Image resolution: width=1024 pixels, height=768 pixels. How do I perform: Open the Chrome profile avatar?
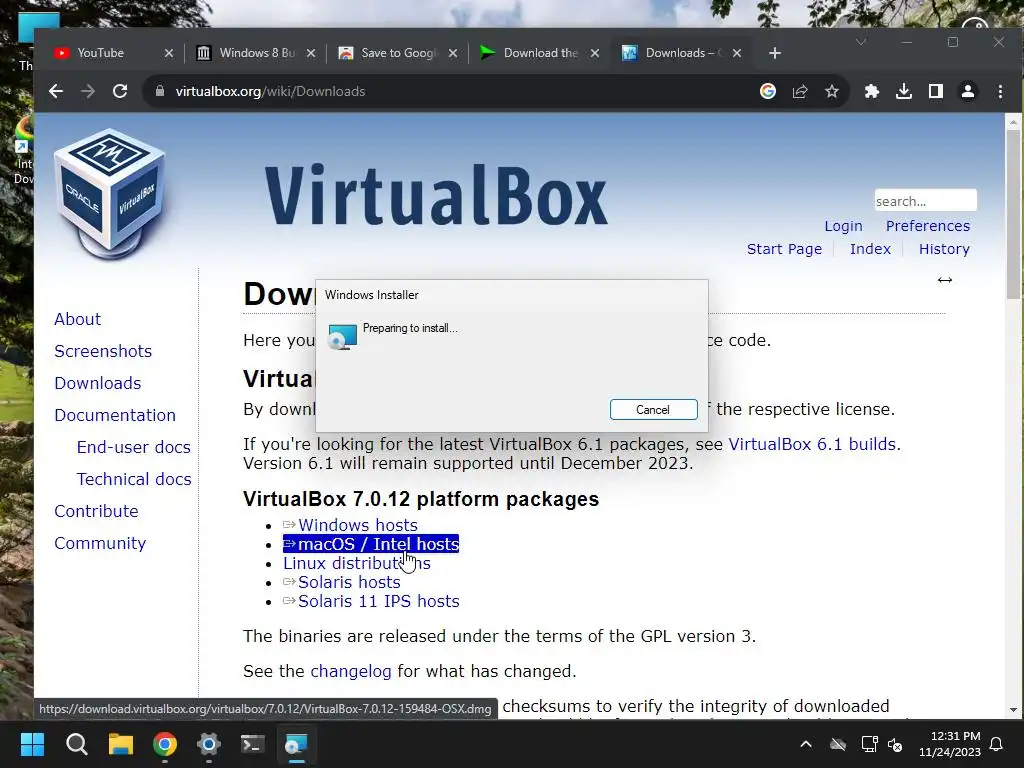point(968,91)
